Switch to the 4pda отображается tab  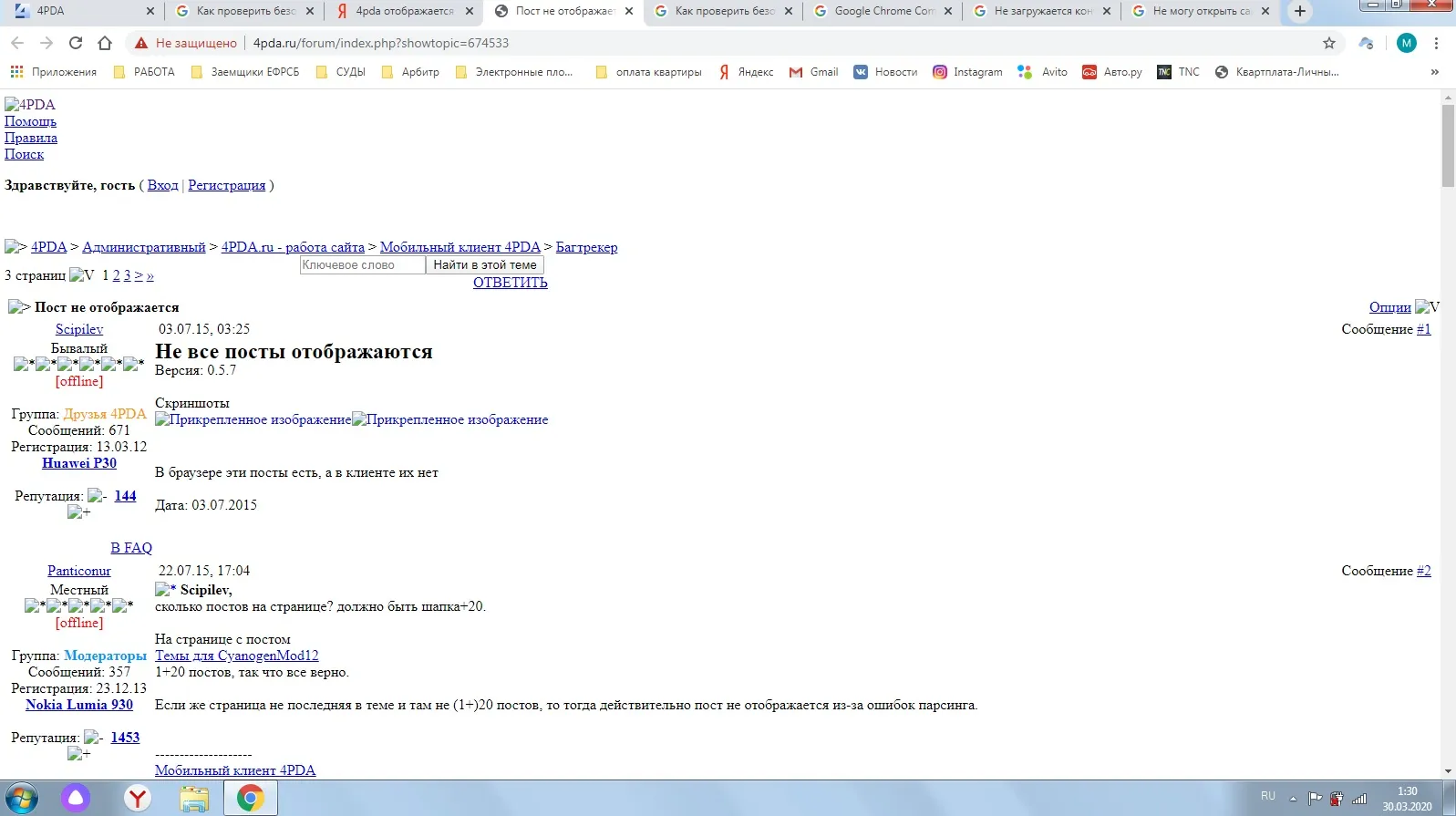click(x=404, y=11)
